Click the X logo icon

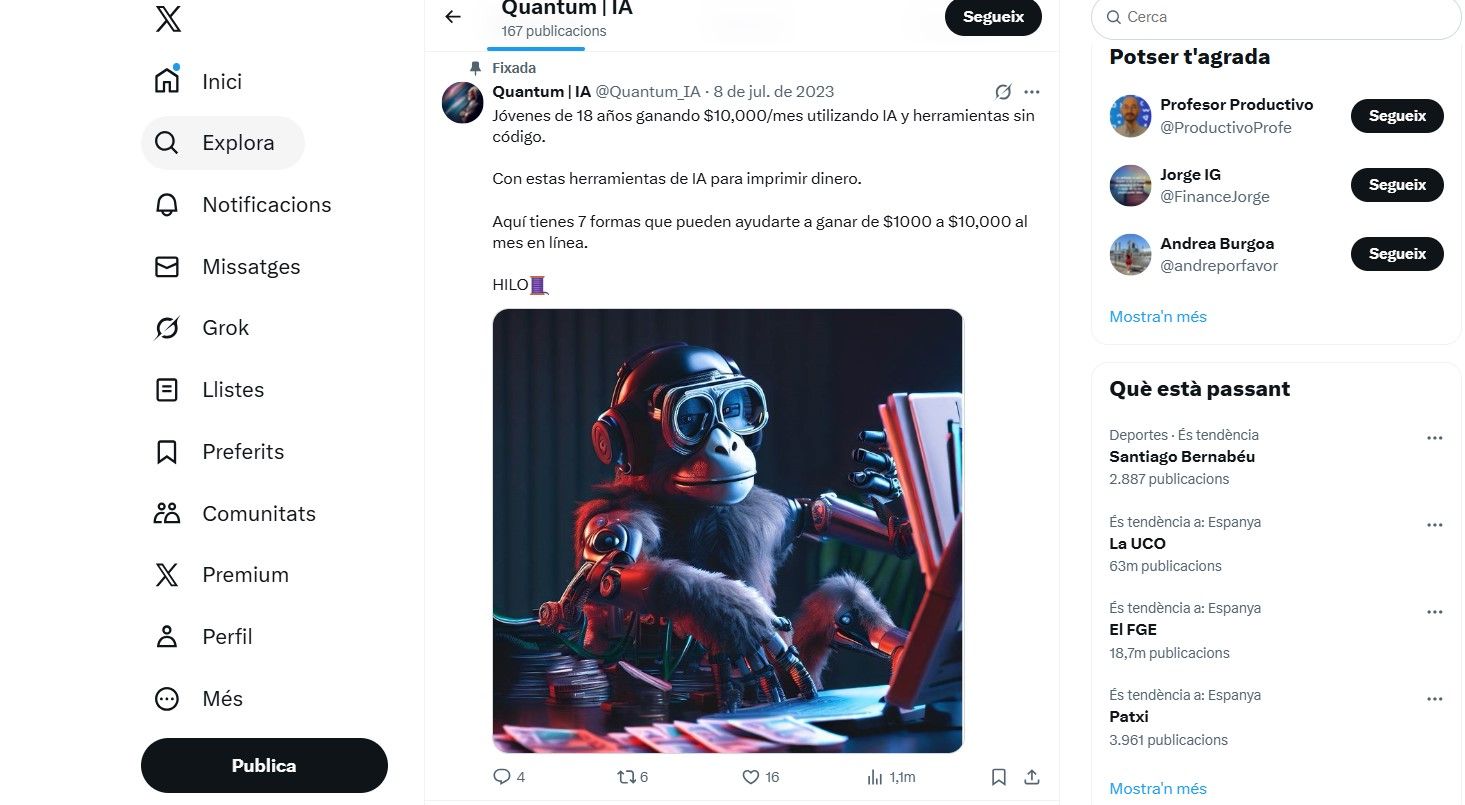168,18
